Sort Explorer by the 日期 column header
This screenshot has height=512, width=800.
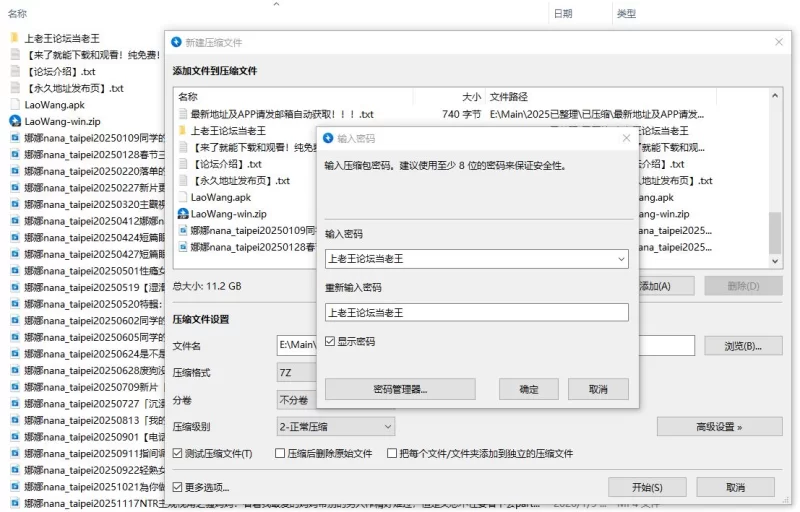point(563,14)
